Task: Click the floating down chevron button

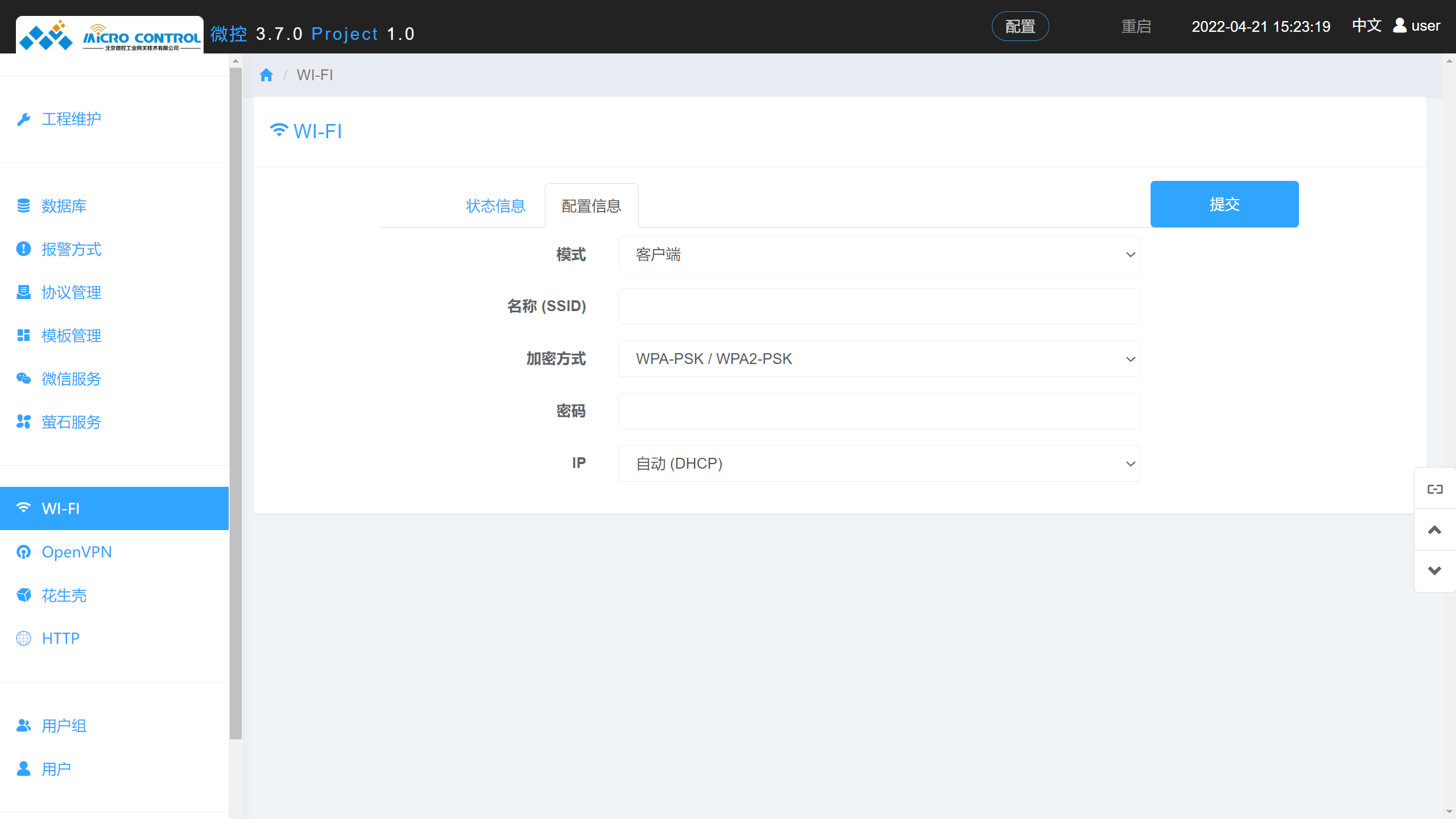Action: coord(1435,571)
